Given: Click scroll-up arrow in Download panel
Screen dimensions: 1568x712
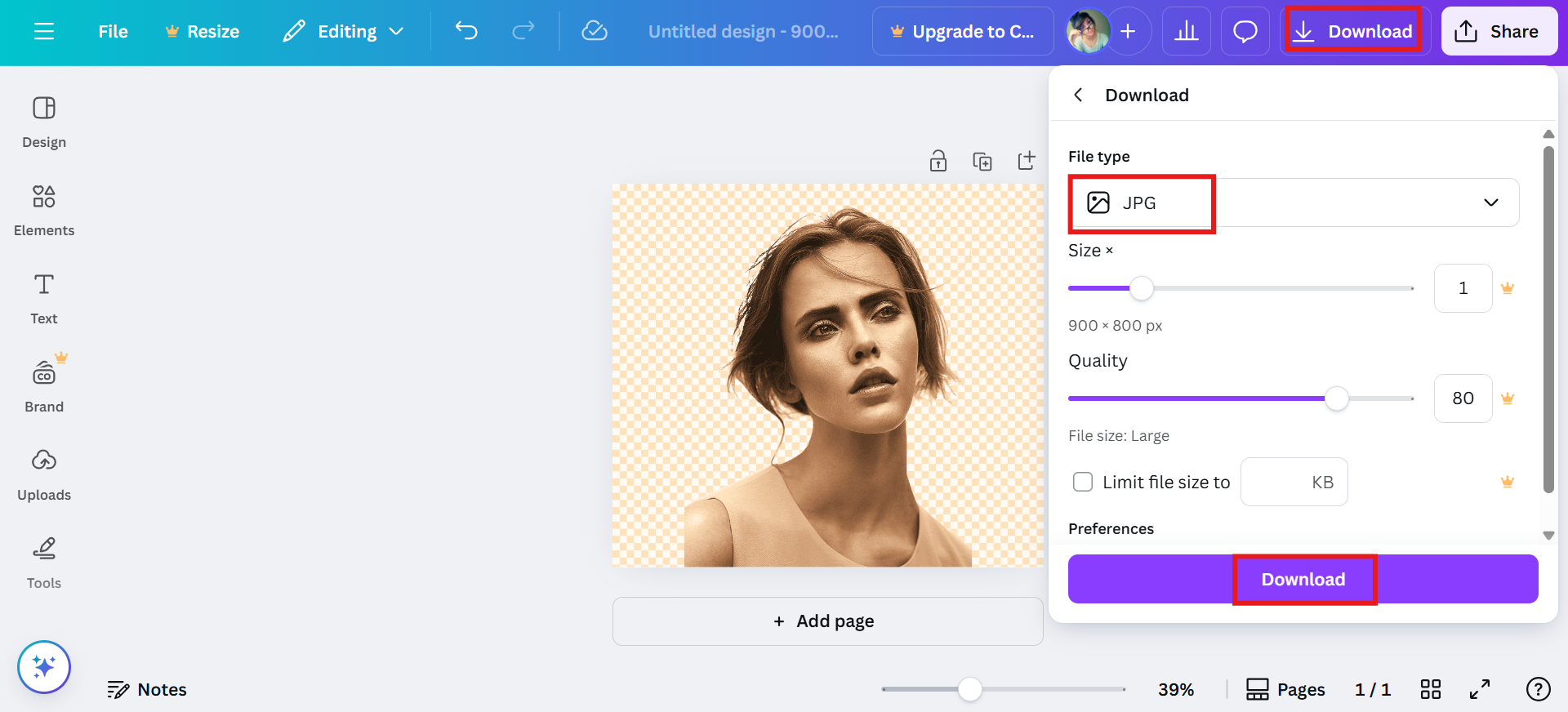Looking at the screenshot, I should click(x=1548, y=134).
